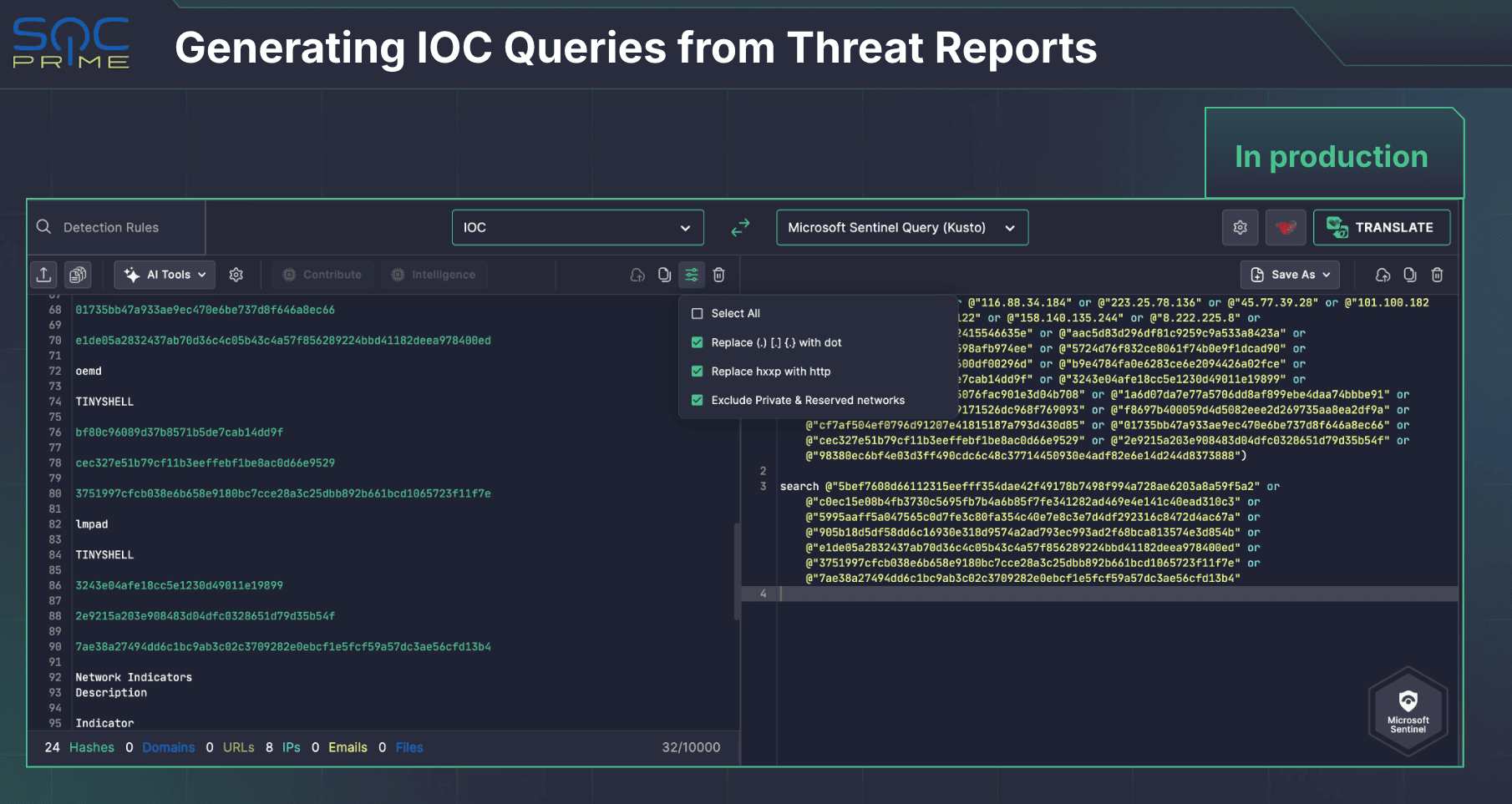The width and height of the screenshot is (1512, 804).
Task: Filter by Domains in status bar
Action: tap(160, 747)
